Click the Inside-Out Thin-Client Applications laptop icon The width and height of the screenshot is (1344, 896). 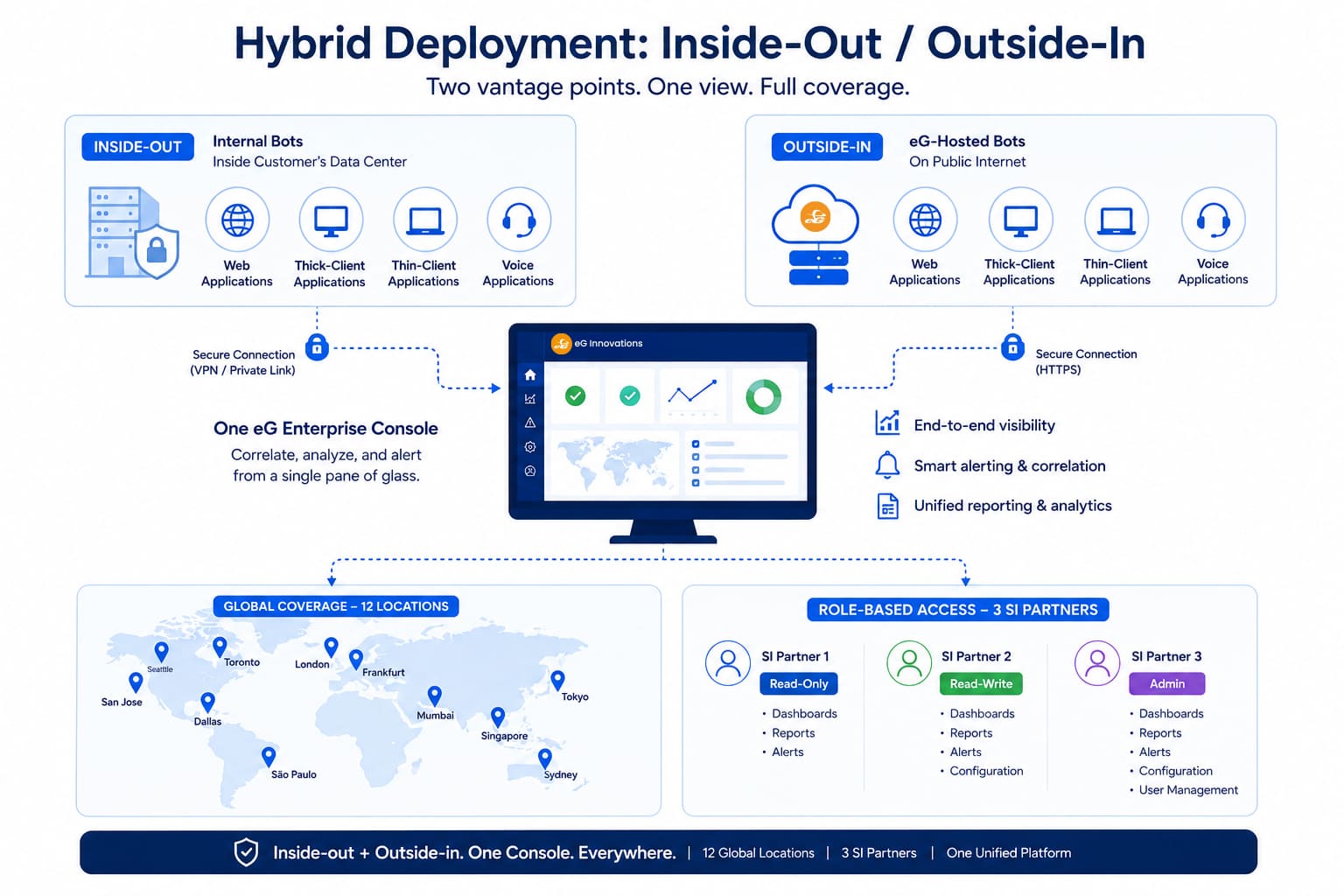(x=425, y=220)
